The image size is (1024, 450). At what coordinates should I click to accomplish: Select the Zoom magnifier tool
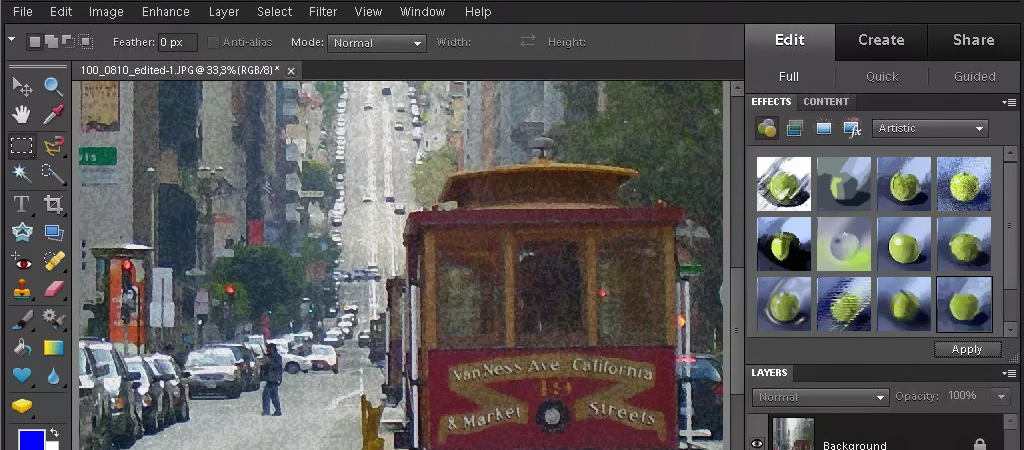(54, 87)
